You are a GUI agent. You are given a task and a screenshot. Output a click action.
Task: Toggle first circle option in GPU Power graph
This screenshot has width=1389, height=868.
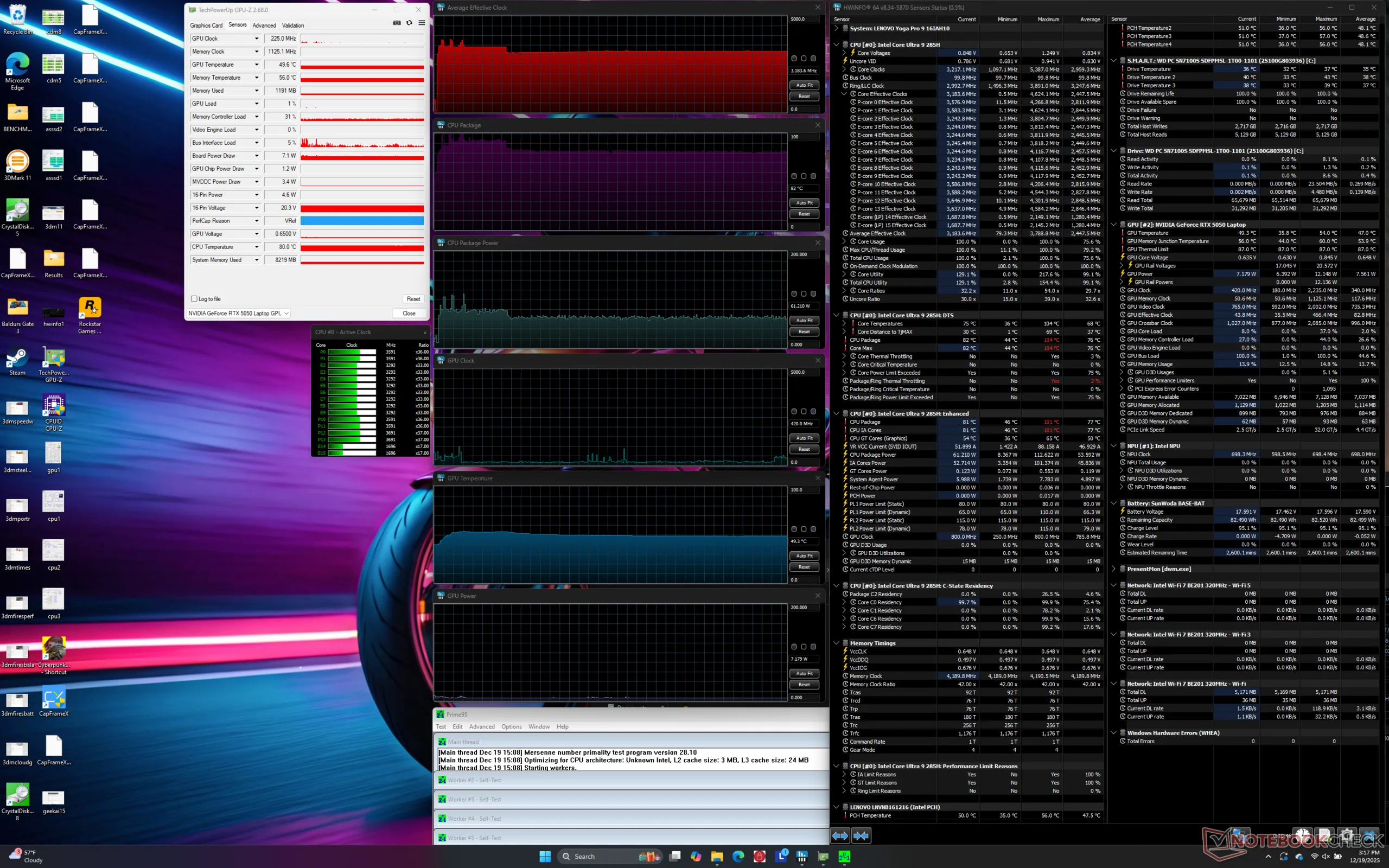[794, 647]
